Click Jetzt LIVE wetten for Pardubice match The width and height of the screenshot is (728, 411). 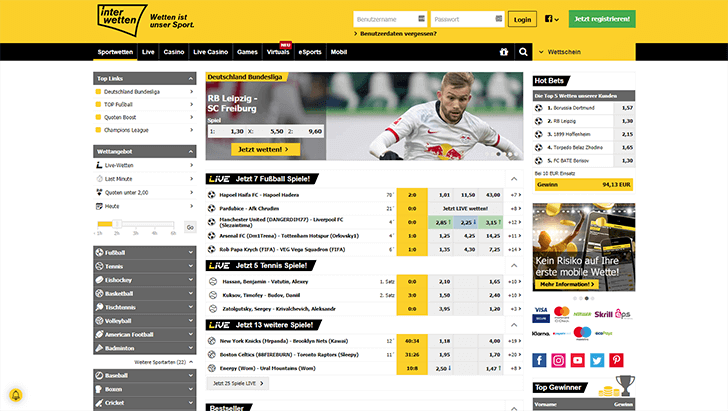465,209
